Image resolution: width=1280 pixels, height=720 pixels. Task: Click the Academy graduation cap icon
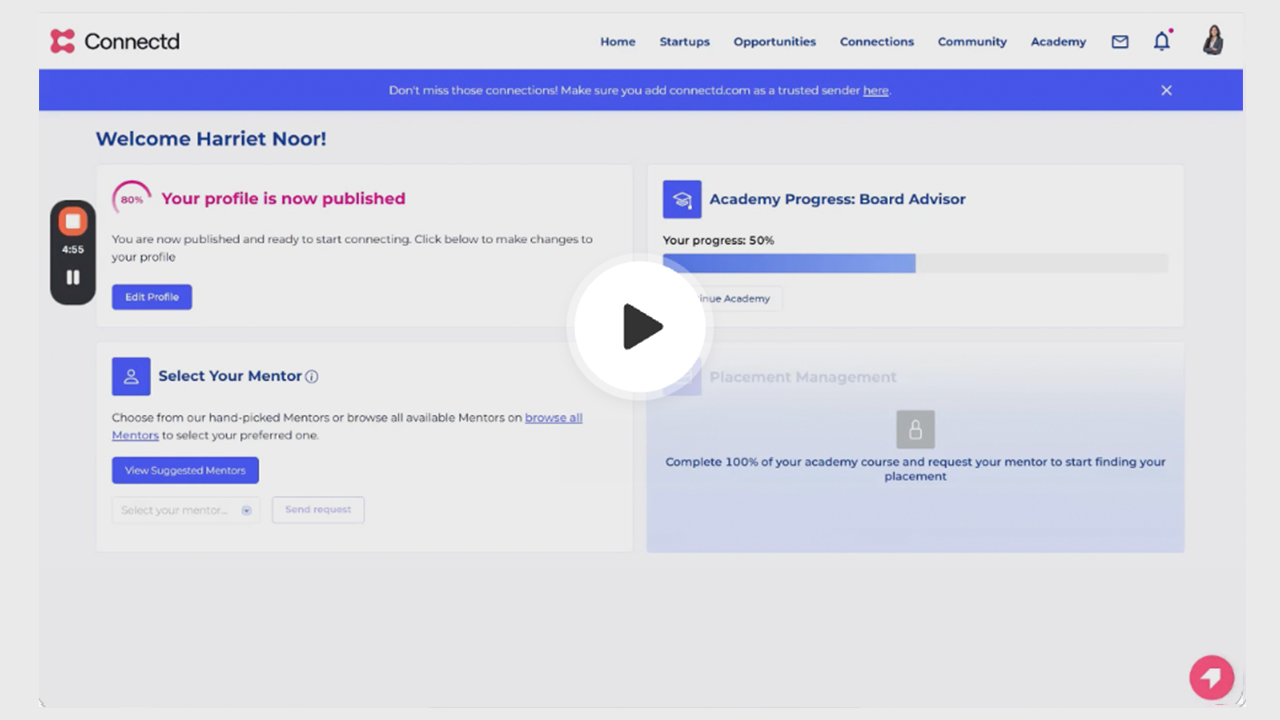[682, 199]
